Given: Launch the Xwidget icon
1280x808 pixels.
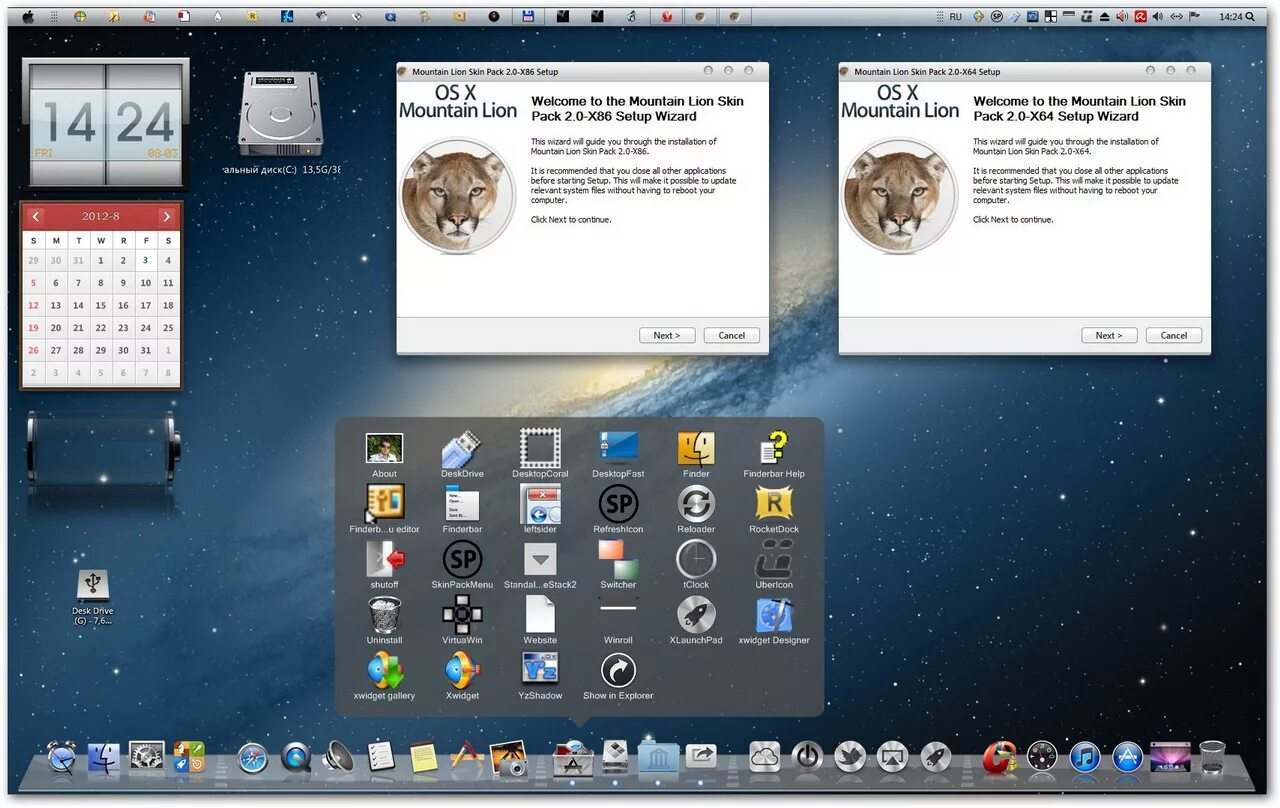Looking at the screenshot, I should 462,670.
